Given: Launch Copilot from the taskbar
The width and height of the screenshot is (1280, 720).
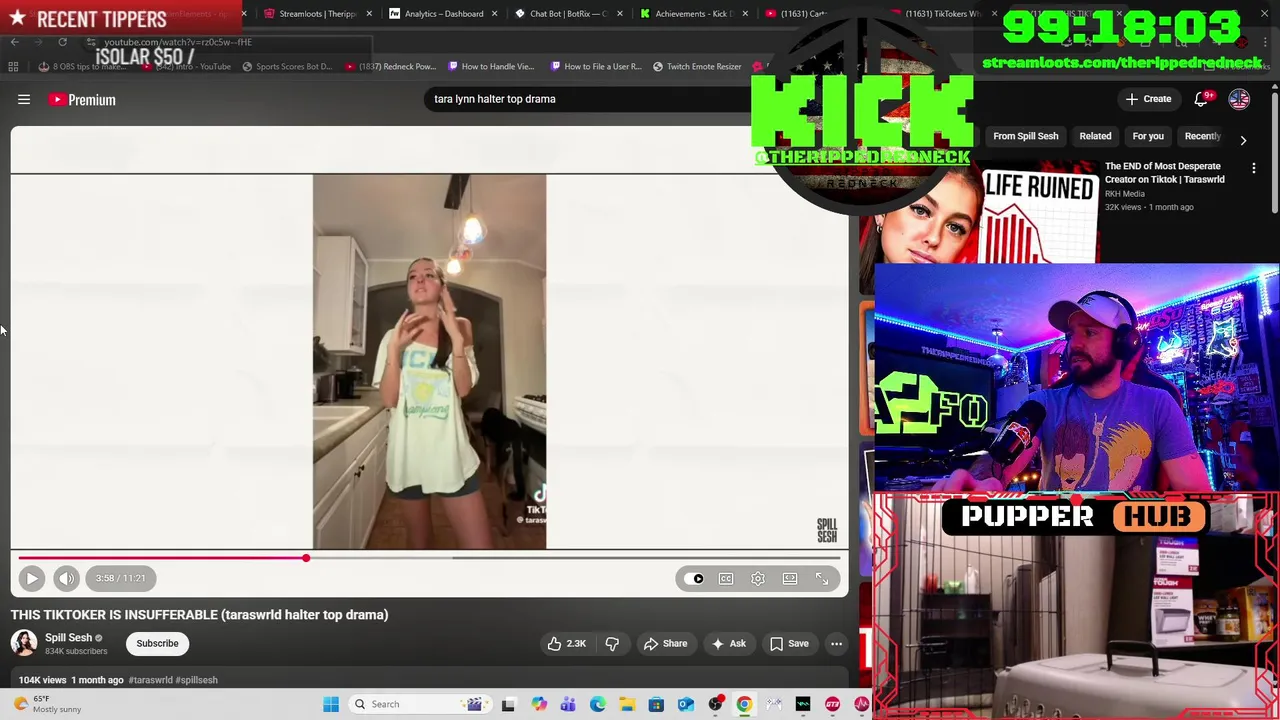Looking at the screenshot, I should [539, 704].
